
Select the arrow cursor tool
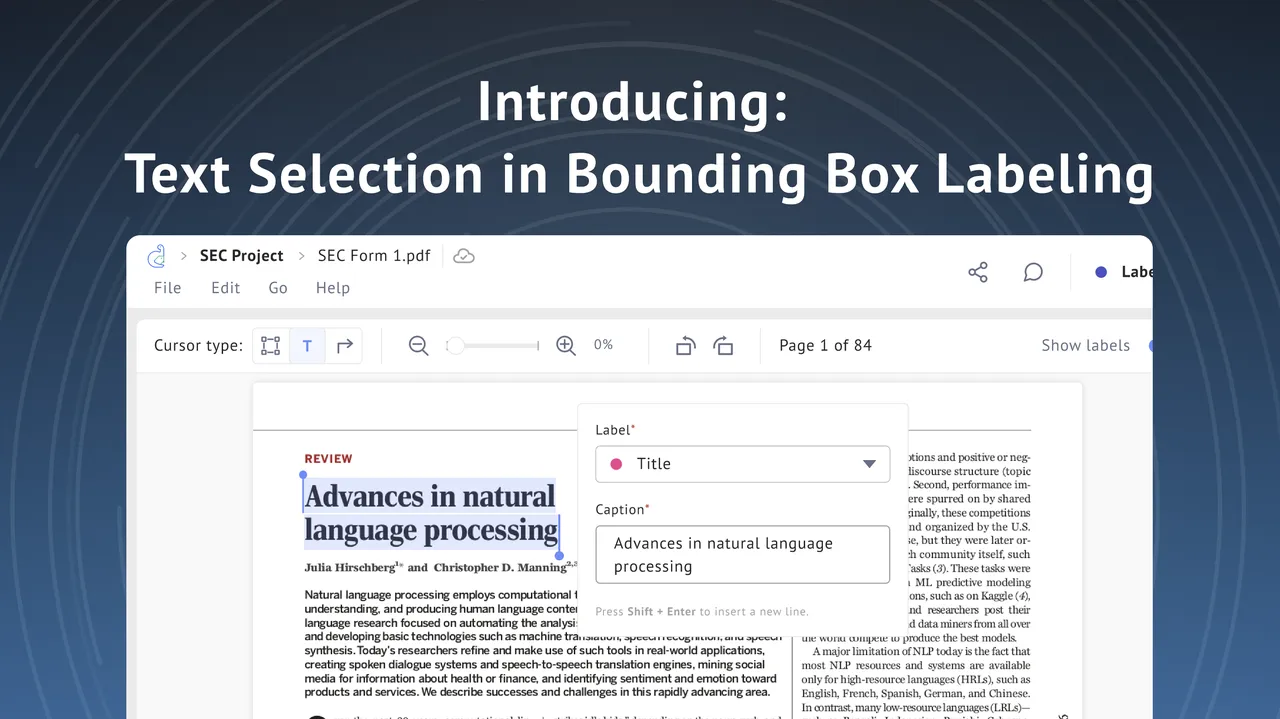tap(344, 346)
